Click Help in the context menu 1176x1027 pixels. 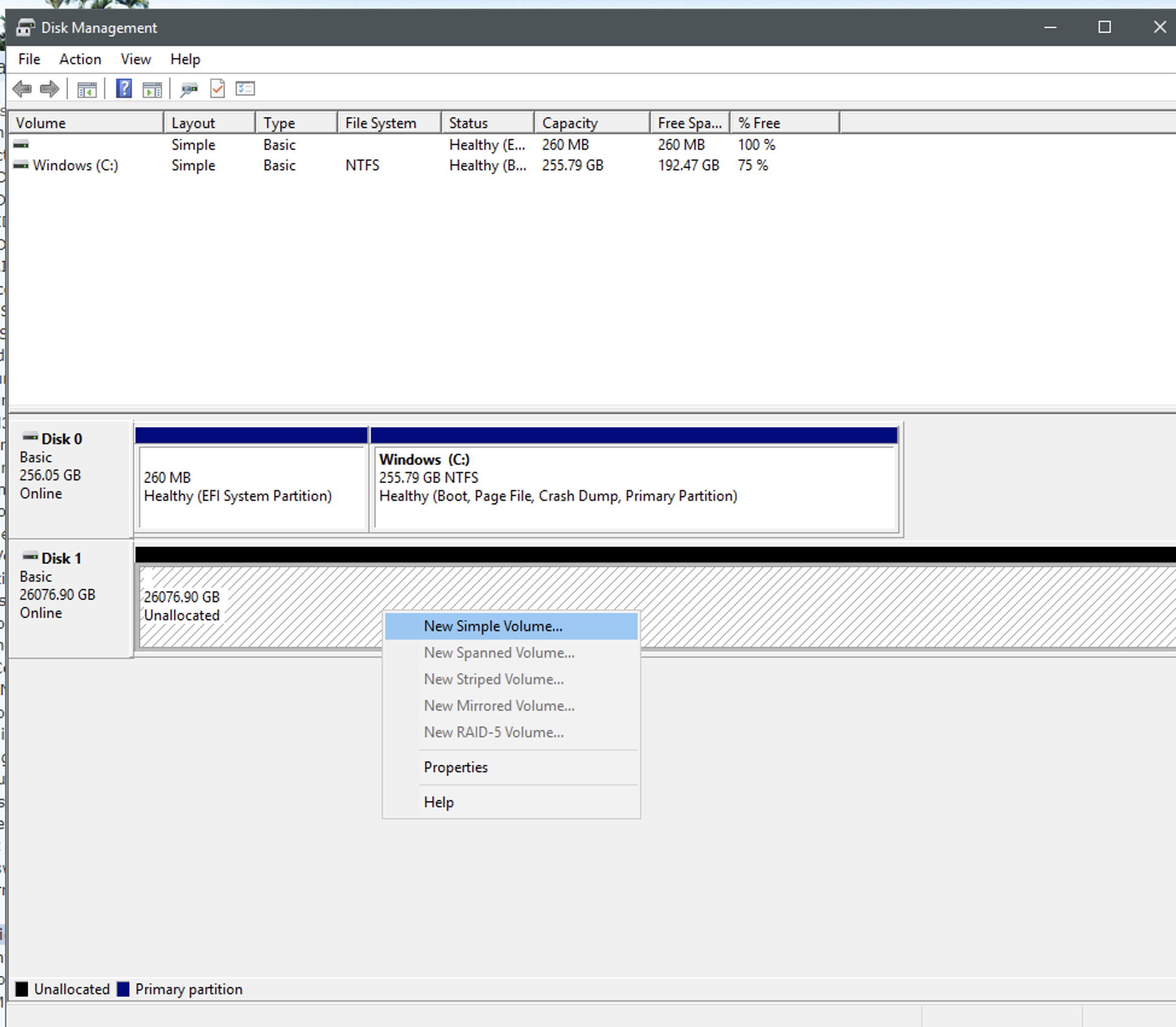[439, 803]
